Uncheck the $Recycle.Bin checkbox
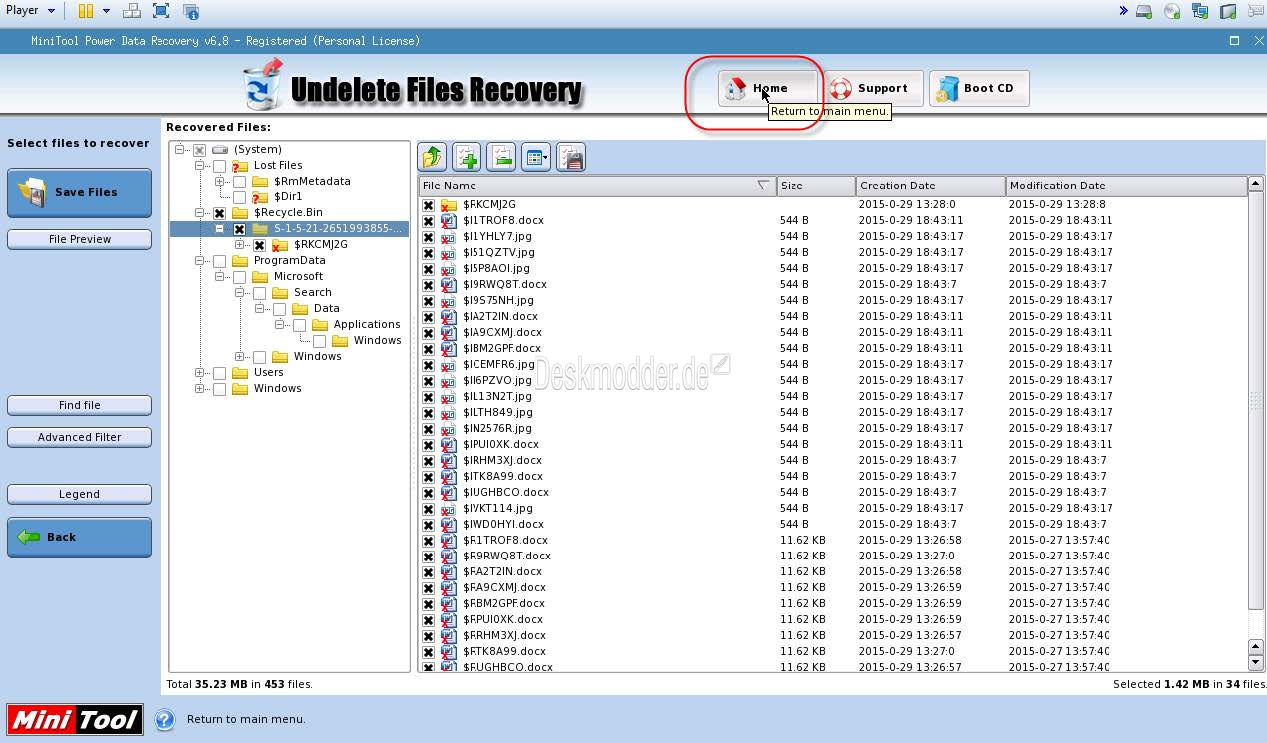1267x743 pixels. point(219,213)
